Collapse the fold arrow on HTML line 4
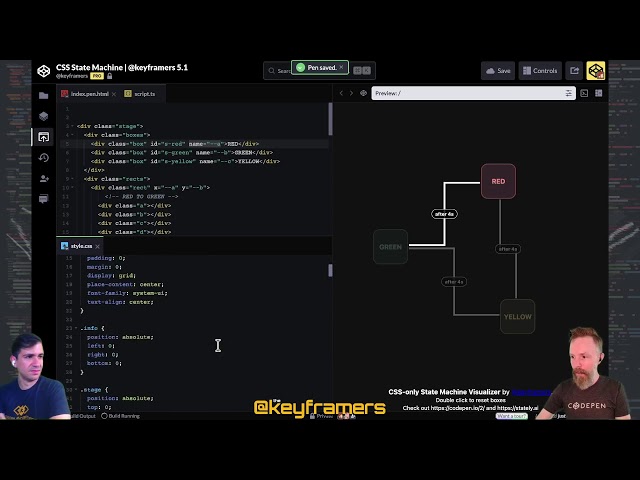The width and height of the screenshot is (640, 480). [73, 135]
